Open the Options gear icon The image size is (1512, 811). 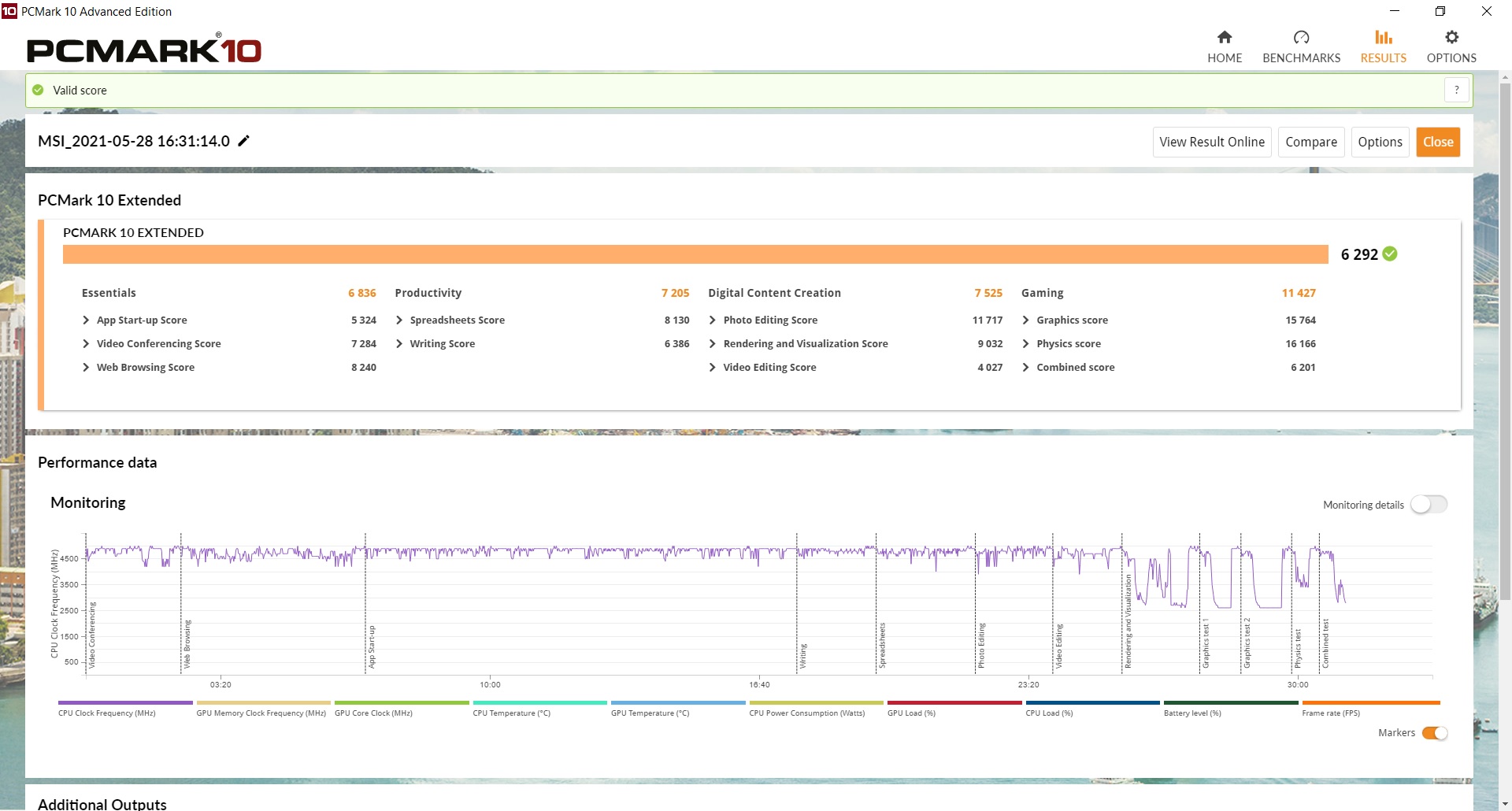pyautogui.click(x=1451, y=38)
